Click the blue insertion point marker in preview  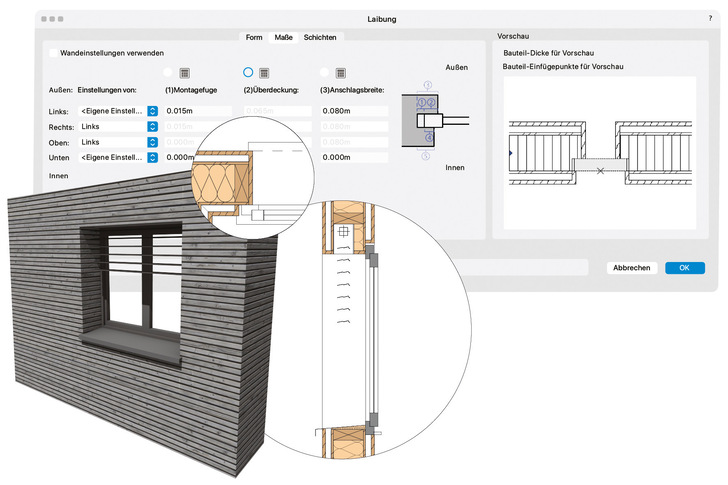click(x=511, y=153)
